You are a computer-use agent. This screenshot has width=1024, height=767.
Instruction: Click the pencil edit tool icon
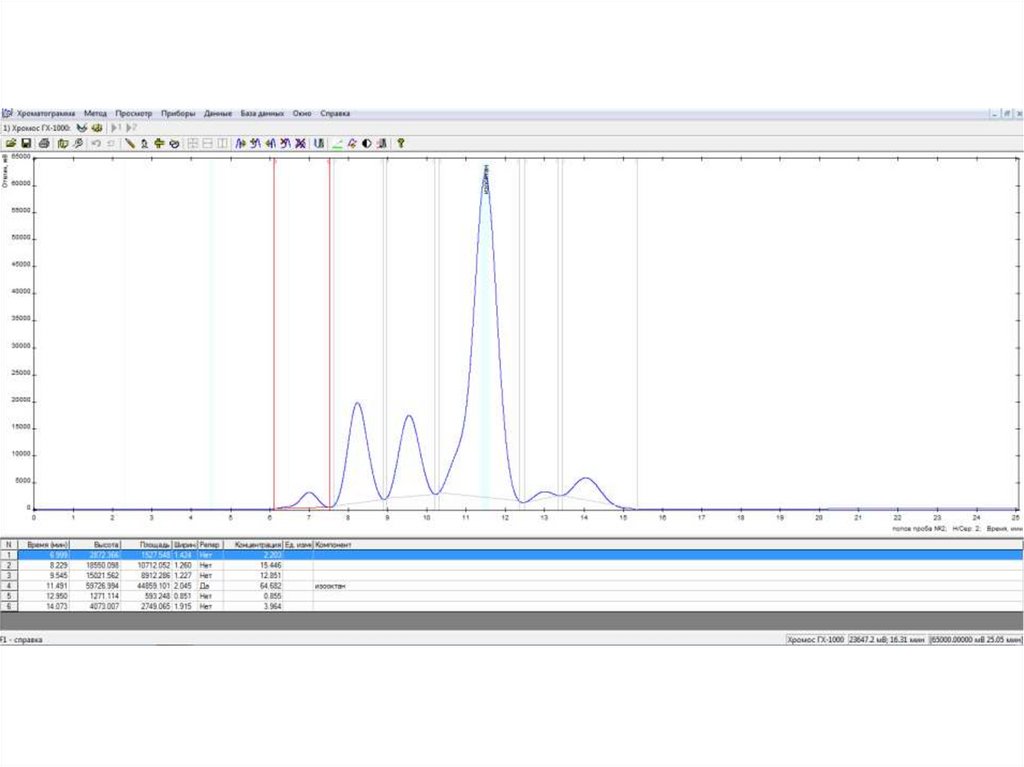(x=129, y=143)
